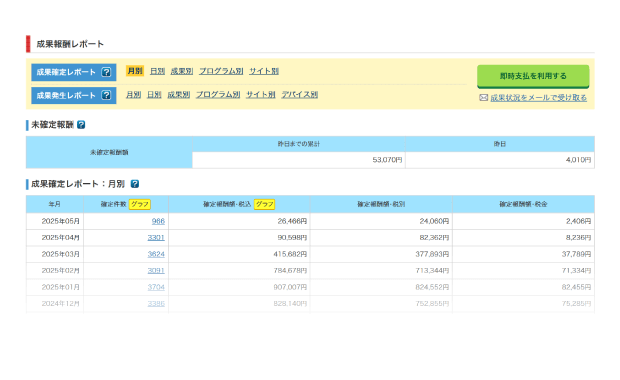620x380 pixels.
Task: Select 月別 in 成果発生レポート row
Action: click(134, 95)
